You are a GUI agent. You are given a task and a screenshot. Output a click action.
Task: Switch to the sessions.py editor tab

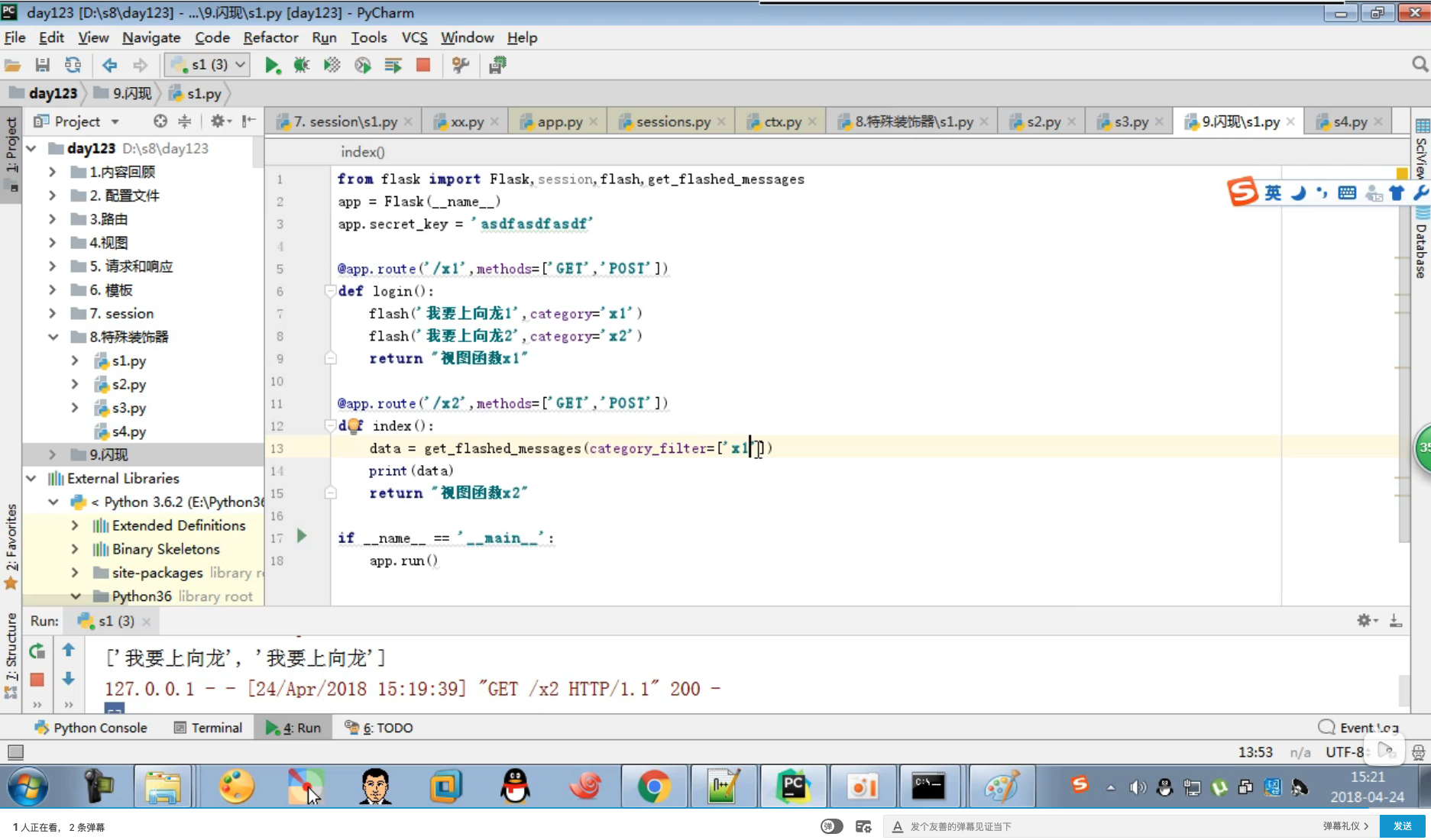pos(672,121)
